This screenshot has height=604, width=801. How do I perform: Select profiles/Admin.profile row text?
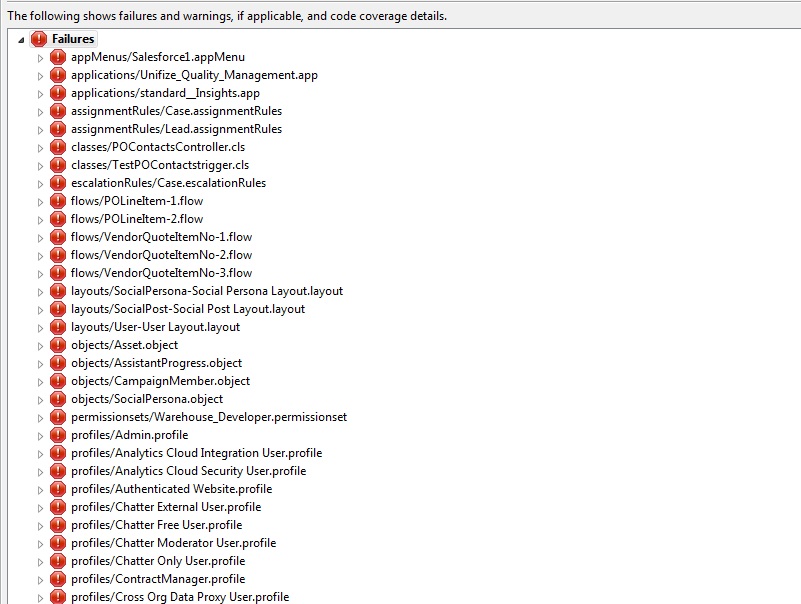coord(130,435)
